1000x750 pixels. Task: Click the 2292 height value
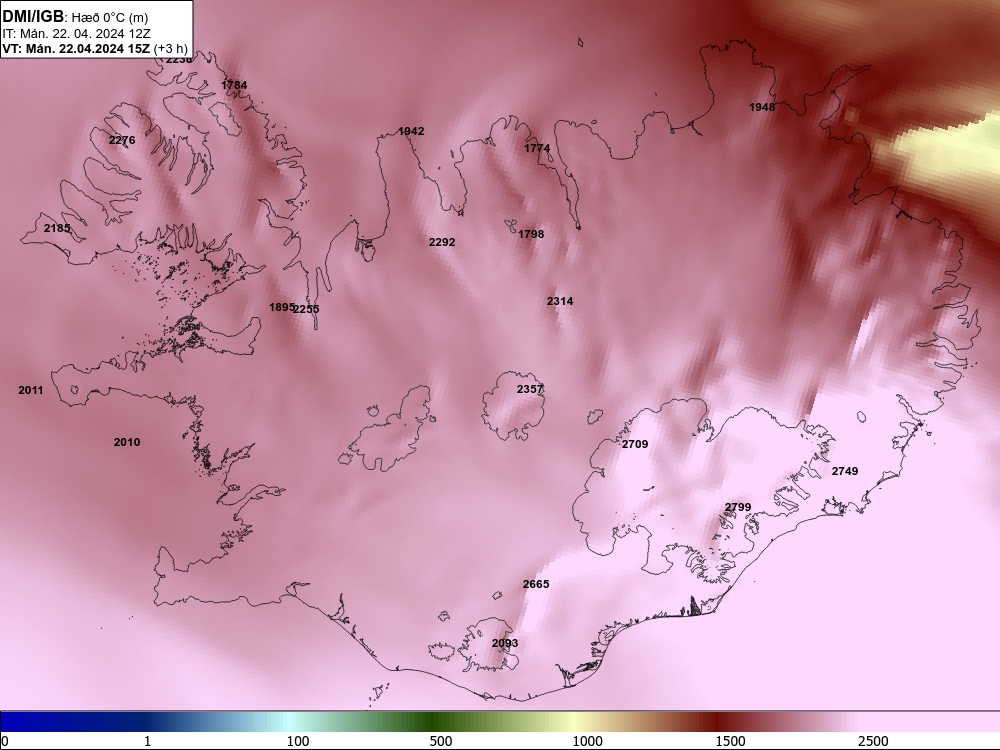[x=442, y=242]
